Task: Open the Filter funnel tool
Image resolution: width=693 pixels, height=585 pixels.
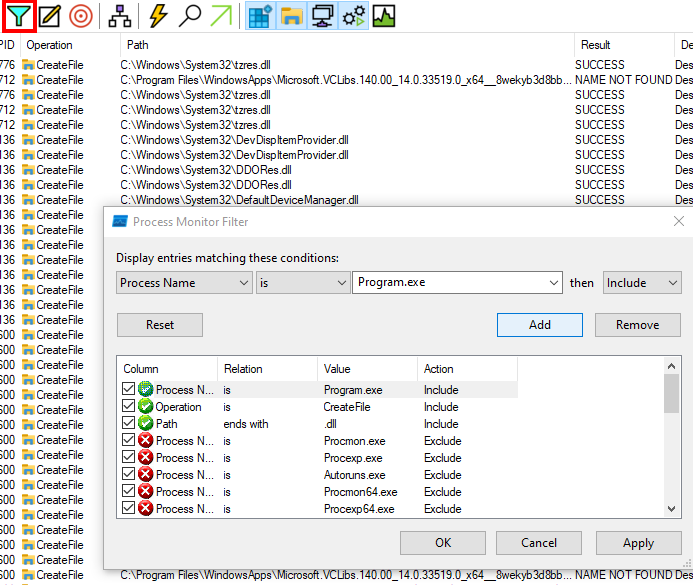Action: coord(19,16)
